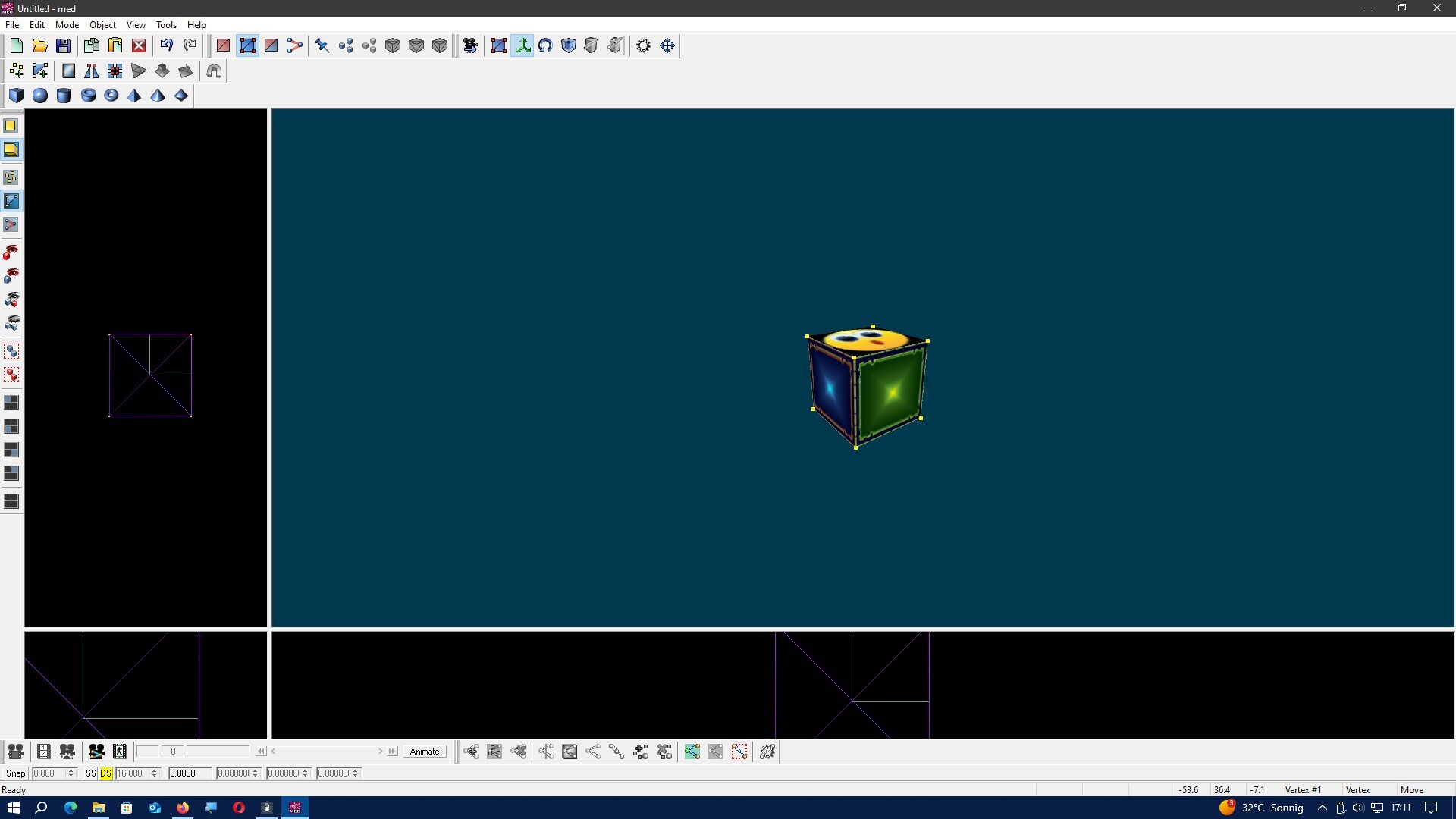
Task: Select the Rotate tool icon
Action: [545, 45]
